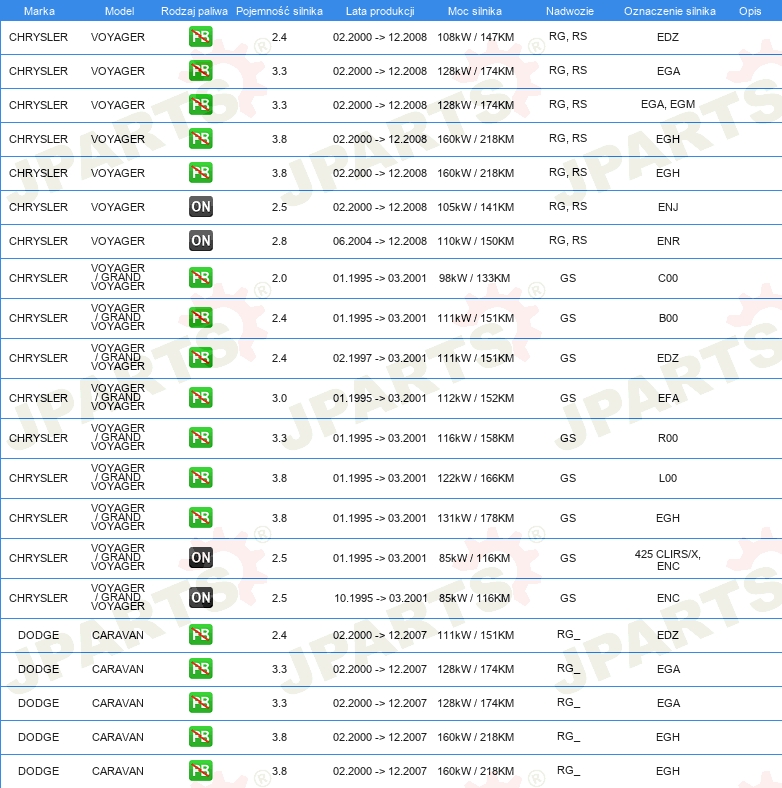Click the diesel ON icon in the ENR engine row
The height and width of the screenshot is (788, 782).
[x=200, y=241]
